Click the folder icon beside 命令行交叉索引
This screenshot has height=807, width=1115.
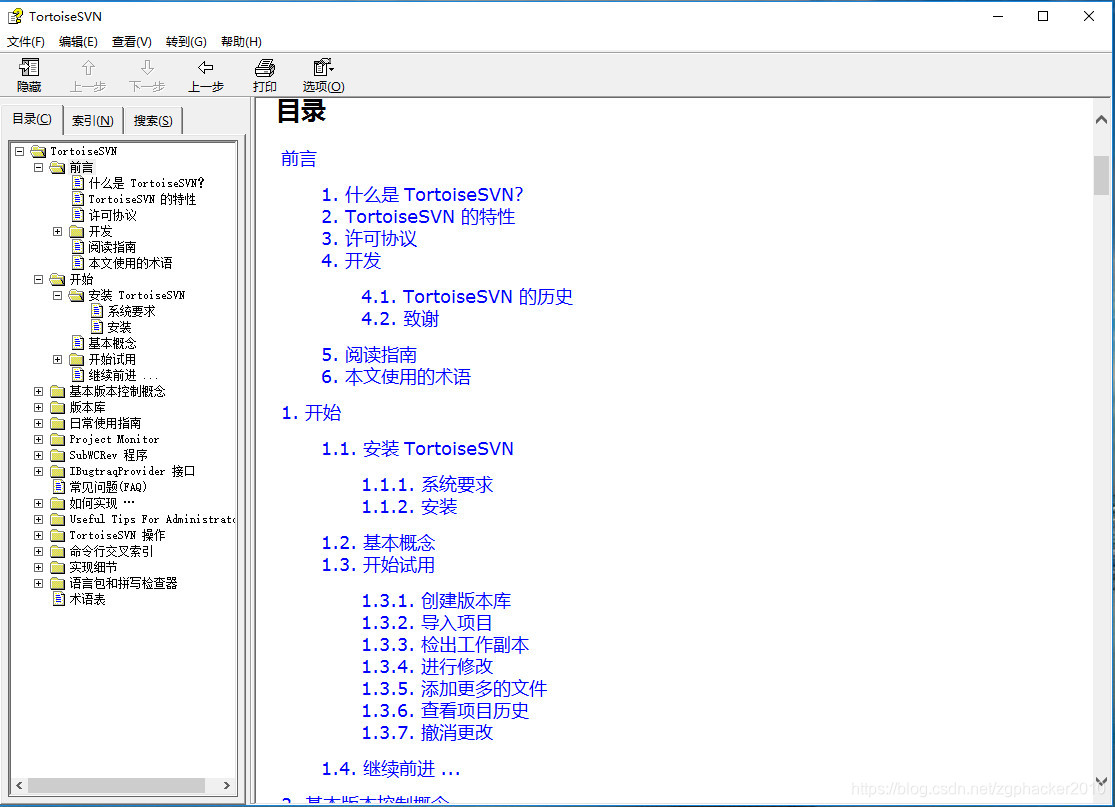point(58,552)
